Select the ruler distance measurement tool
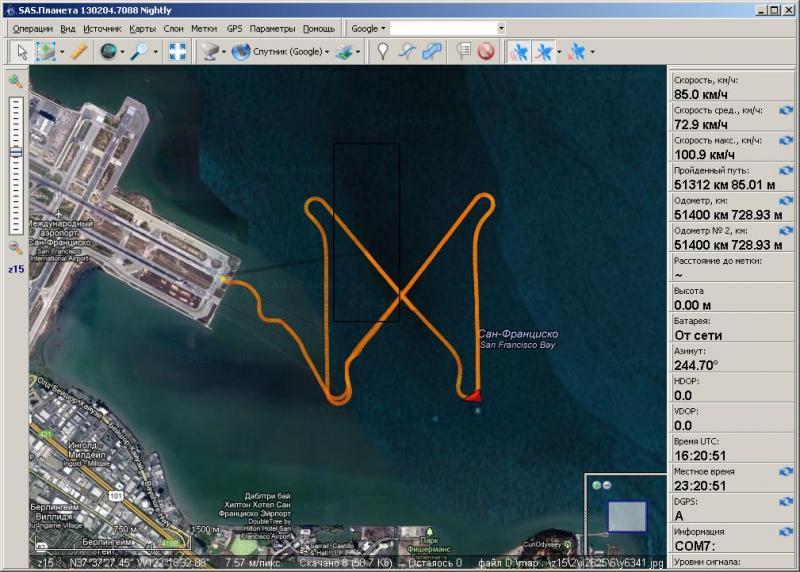800x572 pixels. (79, 51)
